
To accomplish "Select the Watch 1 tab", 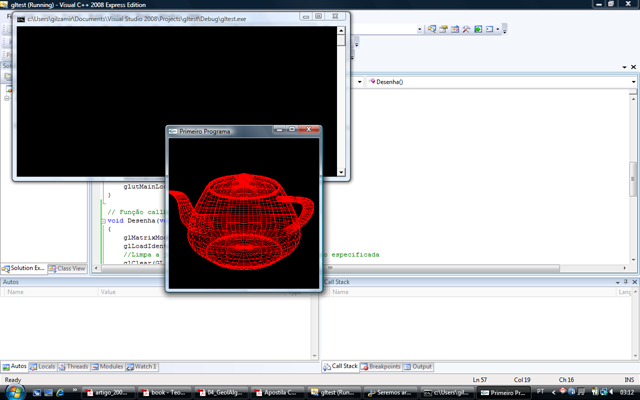I will [x=141, y=367].
